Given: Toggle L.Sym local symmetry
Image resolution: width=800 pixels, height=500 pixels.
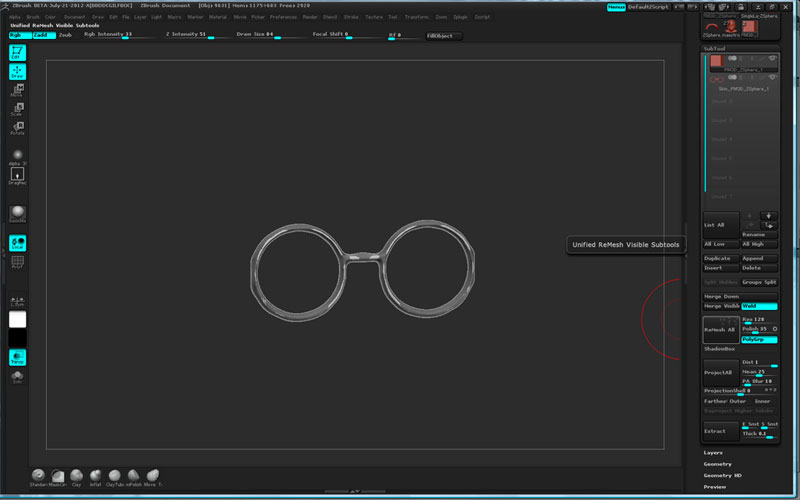Looking at the screenshot, I should [x=17, y=301].
